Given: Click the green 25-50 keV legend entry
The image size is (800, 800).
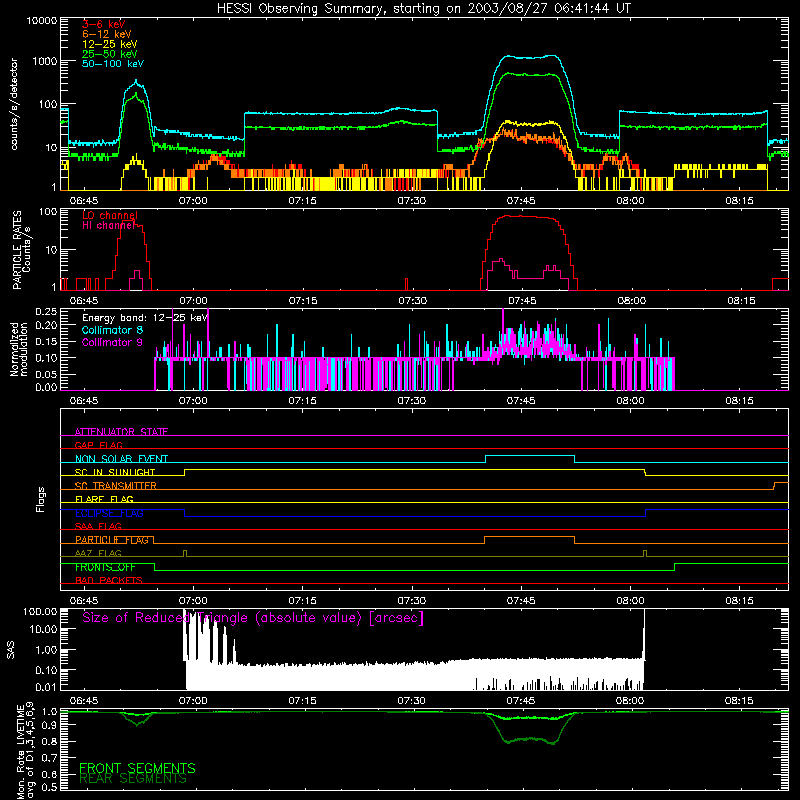Looking at the screenshot, I should tap(110, 54).
